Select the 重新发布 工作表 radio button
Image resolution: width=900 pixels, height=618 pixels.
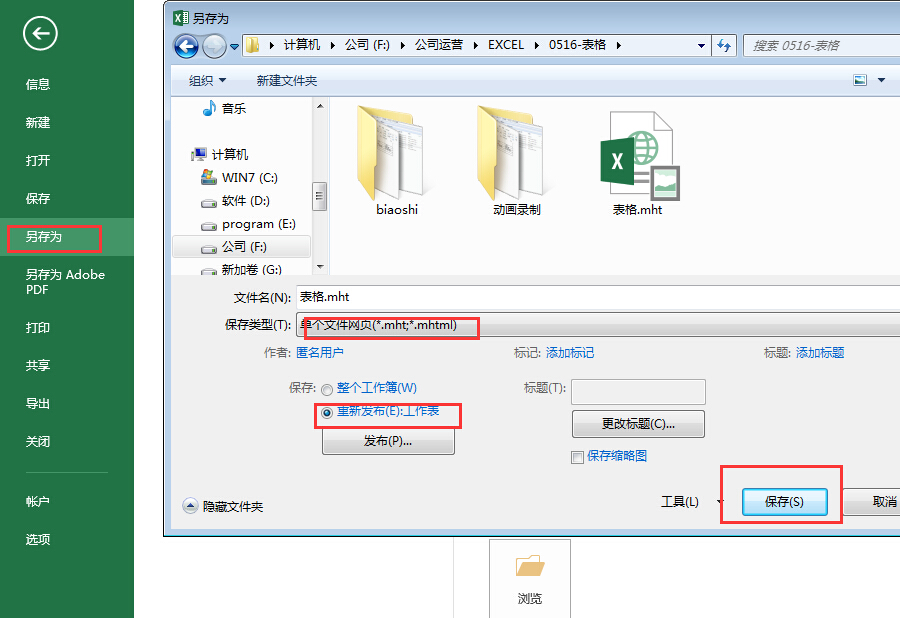click(327, 413)
